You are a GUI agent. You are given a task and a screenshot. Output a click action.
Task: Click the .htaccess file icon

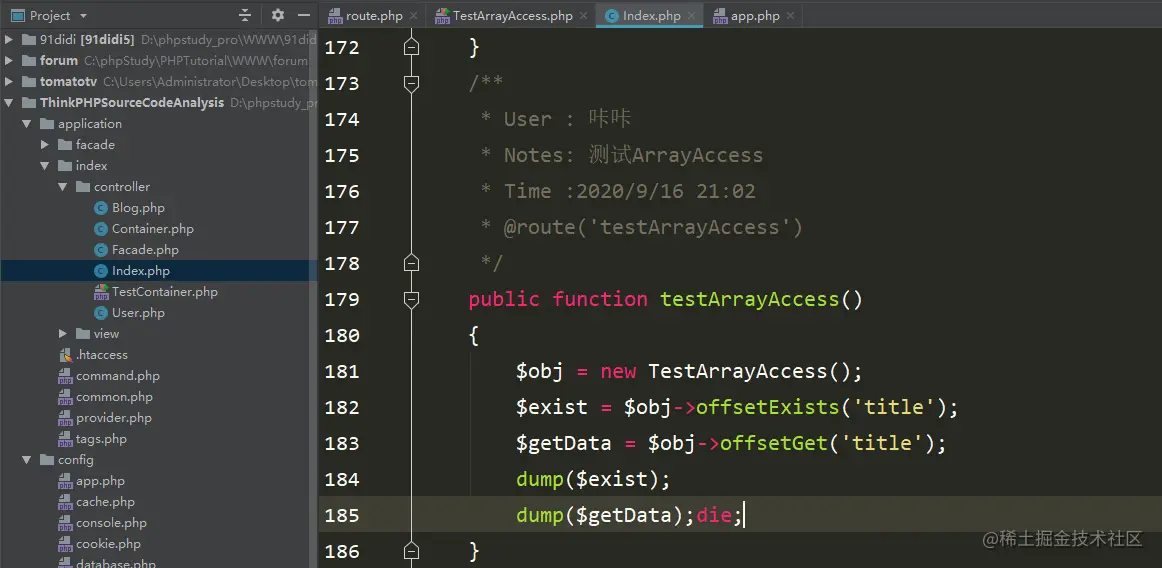click(x=65, y=354)
